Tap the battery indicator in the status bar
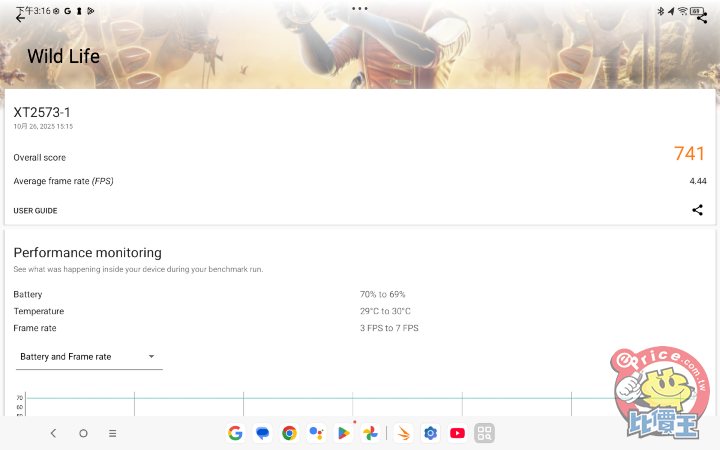 point(696,11)
